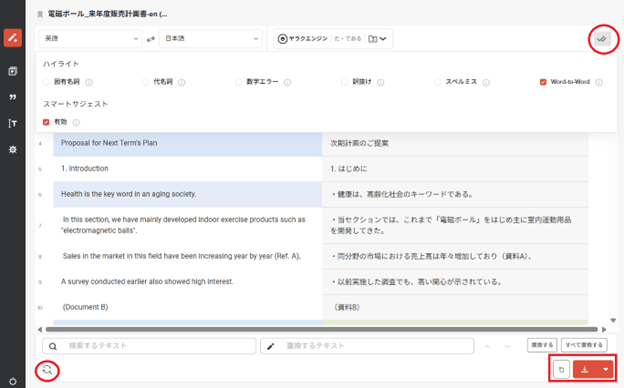Open the source language 英語 dropdown

click(x=90, y=39)
